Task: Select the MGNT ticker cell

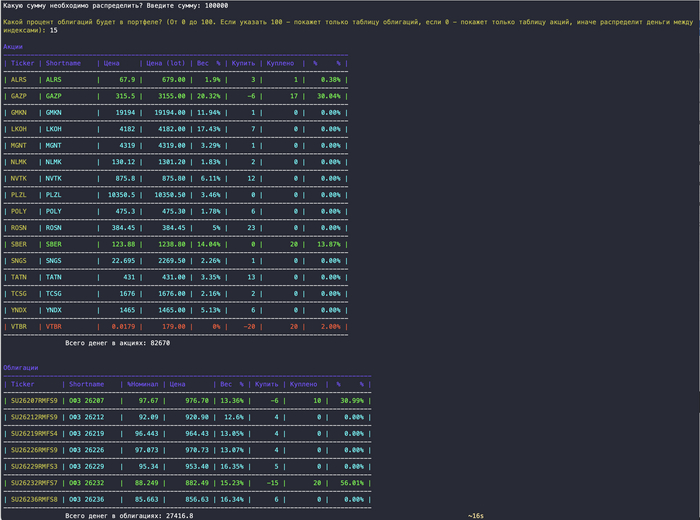Action: click(x=19, y=146)
